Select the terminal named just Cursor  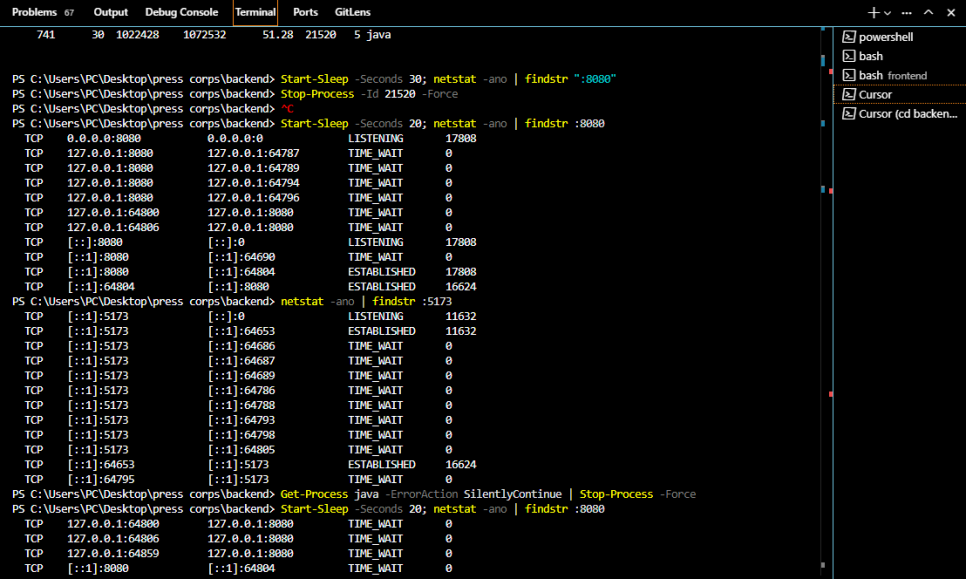(x=899, y=94)
